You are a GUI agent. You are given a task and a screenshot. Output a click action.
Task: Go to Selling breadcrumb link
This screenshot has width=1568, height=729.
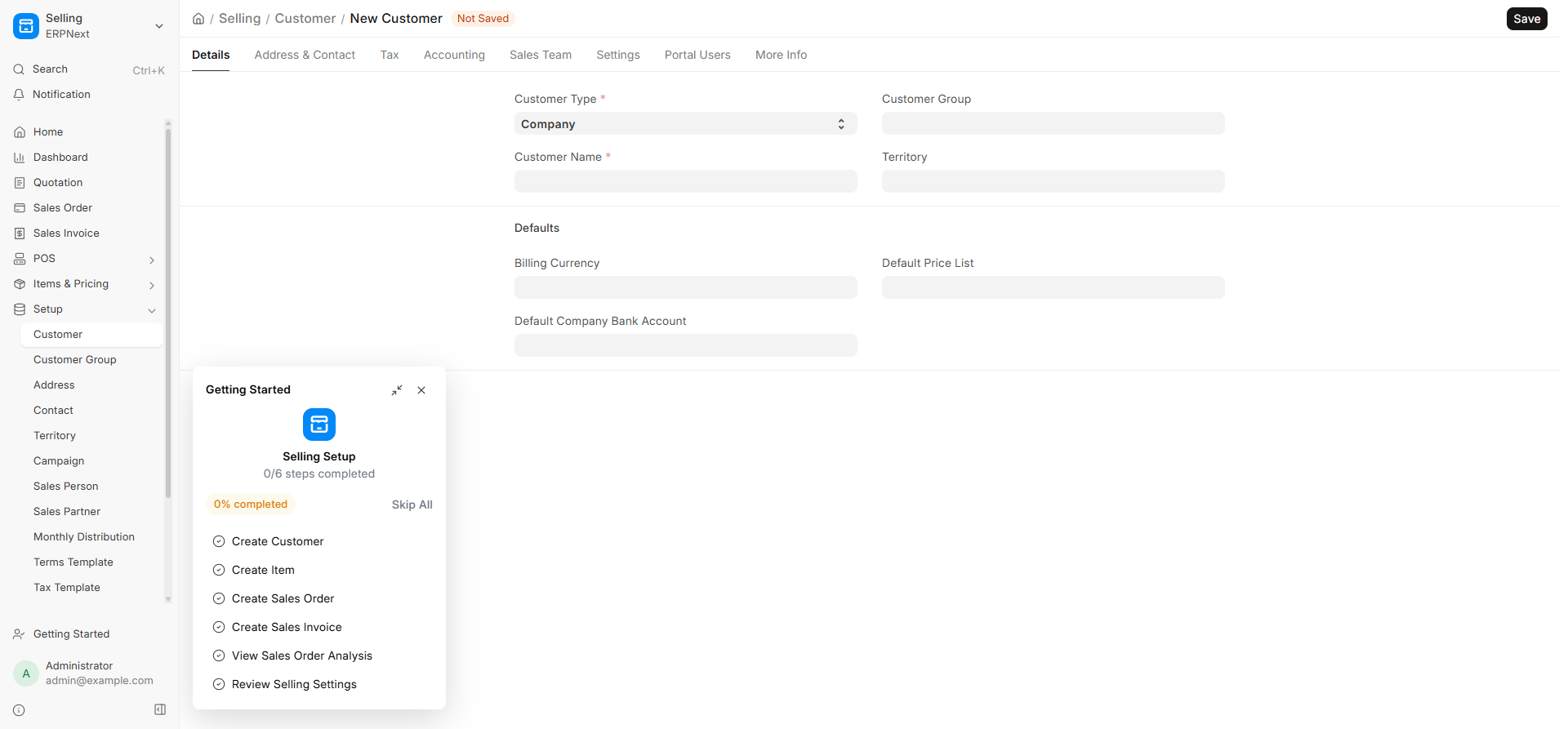click(239, 19)
